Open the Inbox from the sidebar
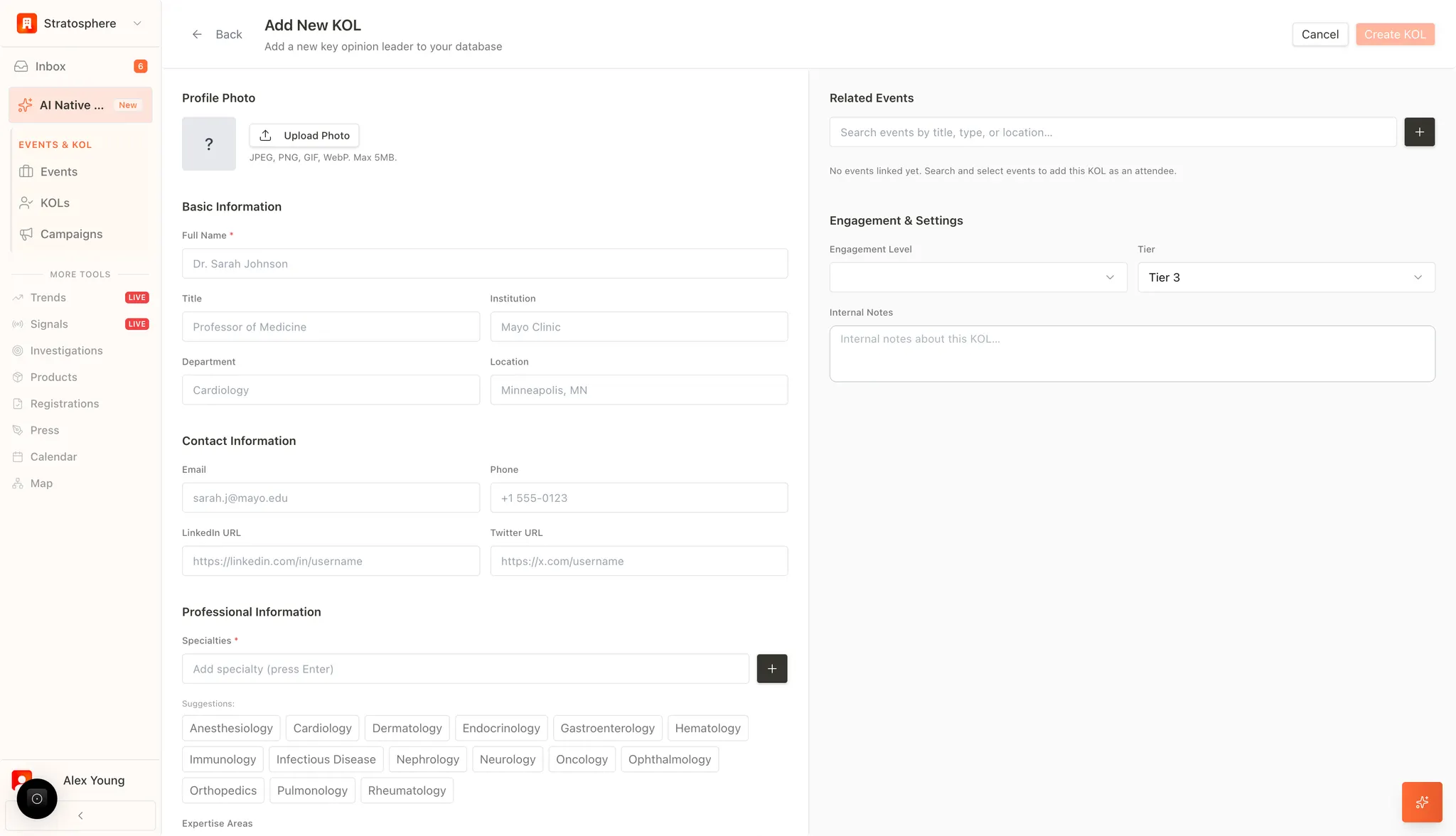 click(50, 65)
